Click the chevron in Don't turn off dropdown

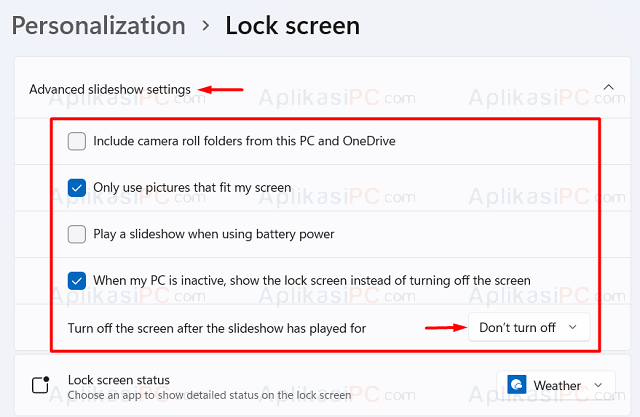(x=573, y=327)
